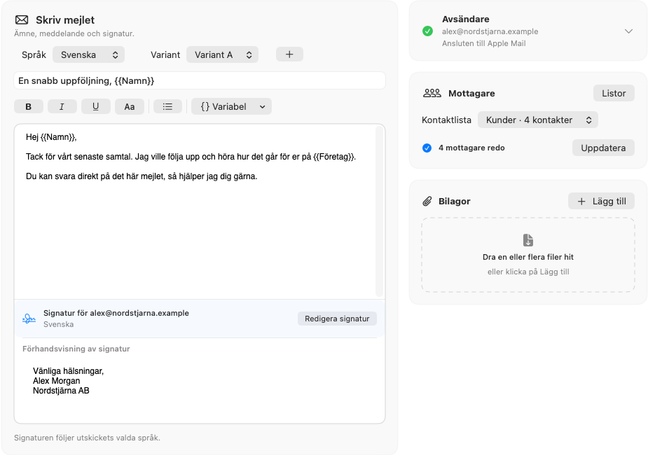Open Listor in Mottagare panel
Image resolution: width=648 pixels, height=455 pixels.
614,93
